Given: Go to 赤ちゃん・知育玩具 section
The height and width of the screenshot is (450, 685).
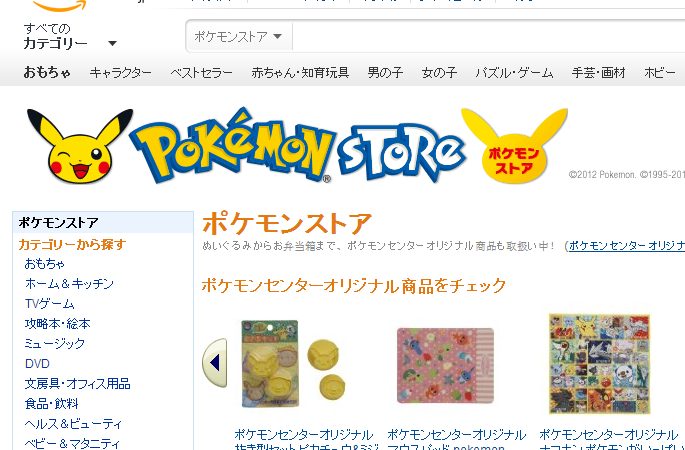Looking at the screenshot, I should coord(300,73).
